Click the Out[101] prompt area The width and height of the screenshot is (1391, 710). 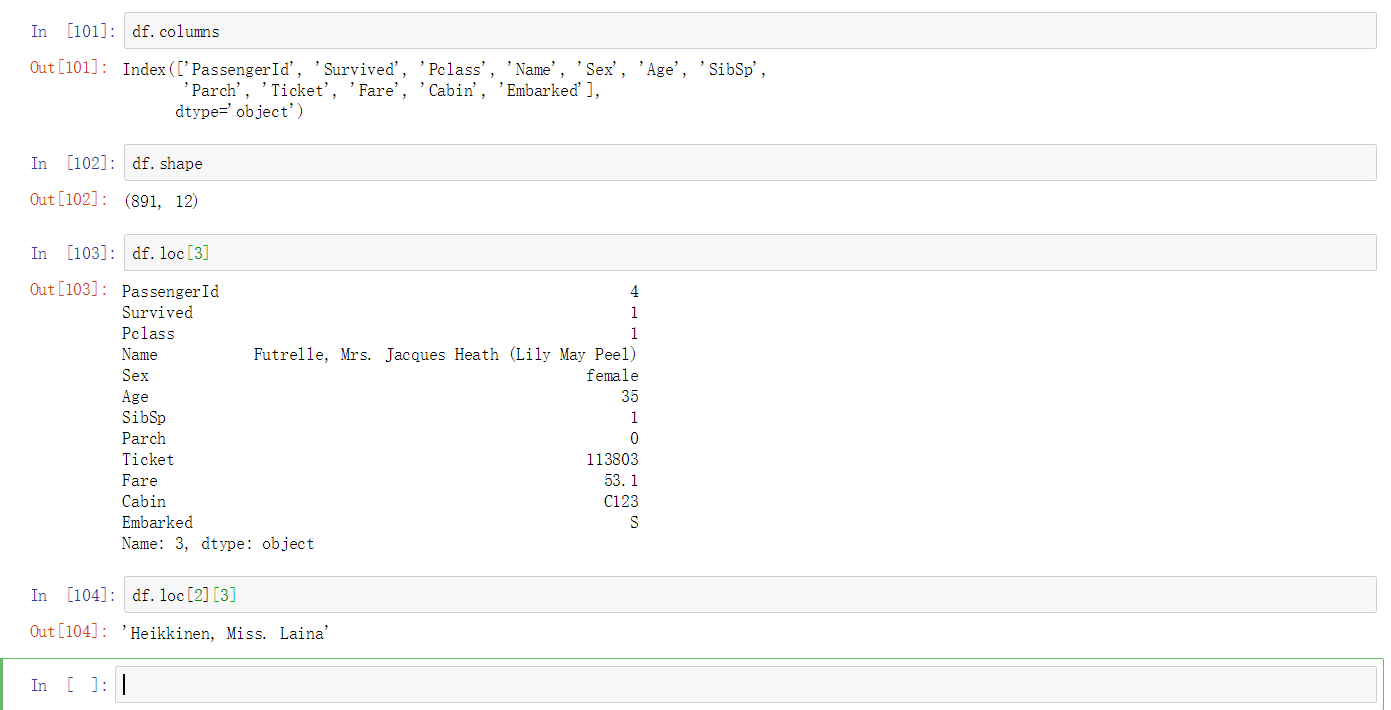tap(69, 68)
